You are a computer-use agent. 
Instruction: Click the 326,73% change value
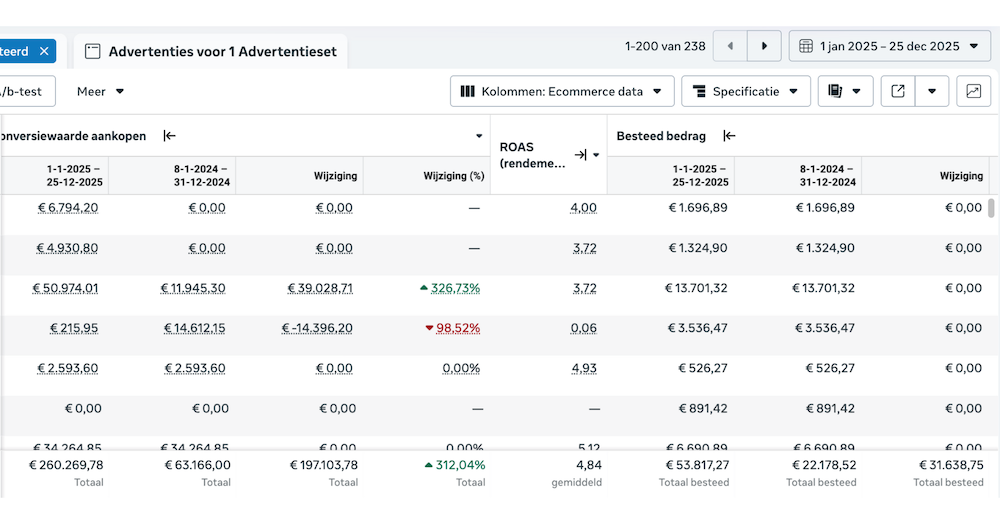455,288
